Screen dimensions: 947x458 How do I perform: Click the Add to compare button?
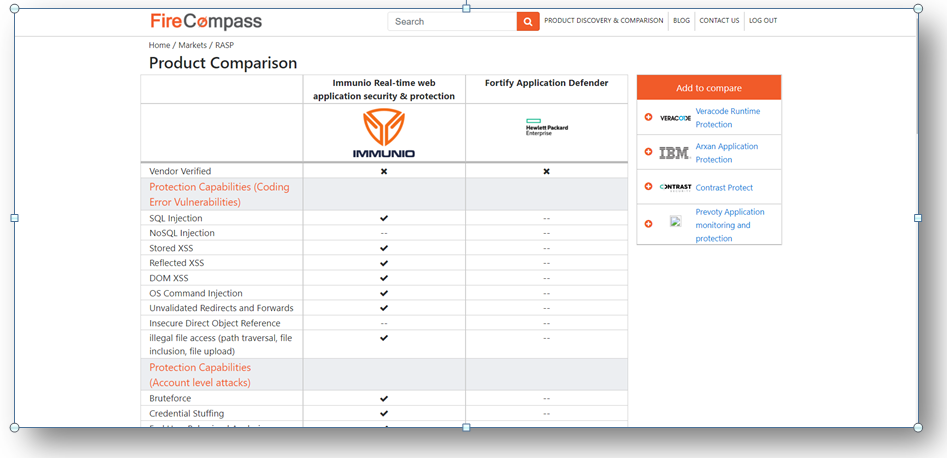click(x=709, y=88)
